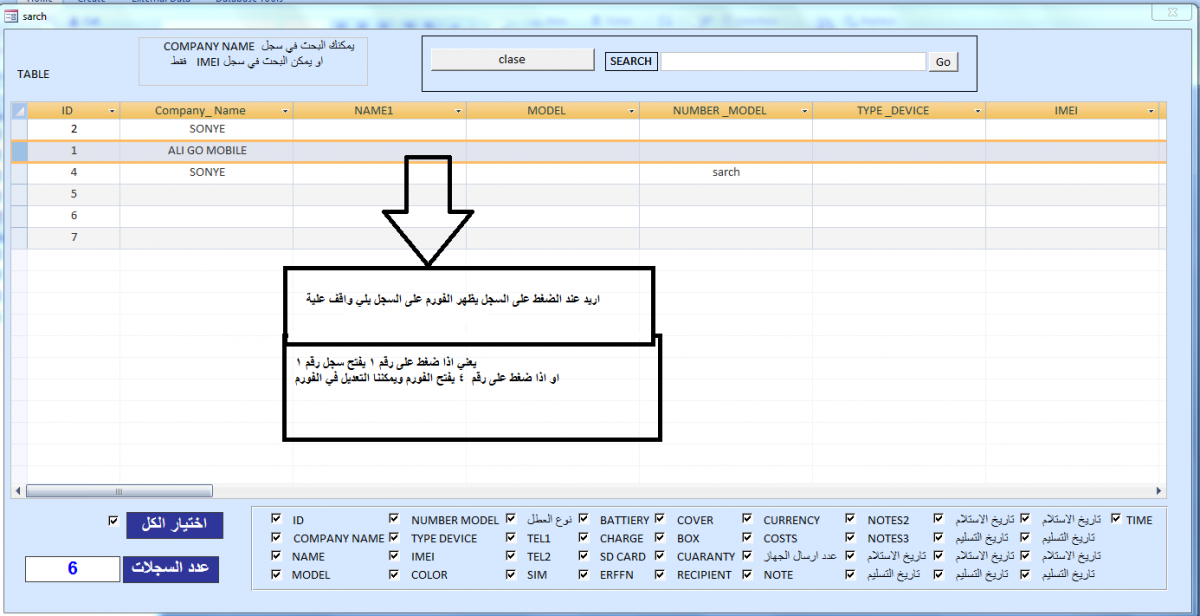Open the Company_Name column filter dropdown
Screen dimensions: 1200x616
pyautogui.click(x=285, y=111)
